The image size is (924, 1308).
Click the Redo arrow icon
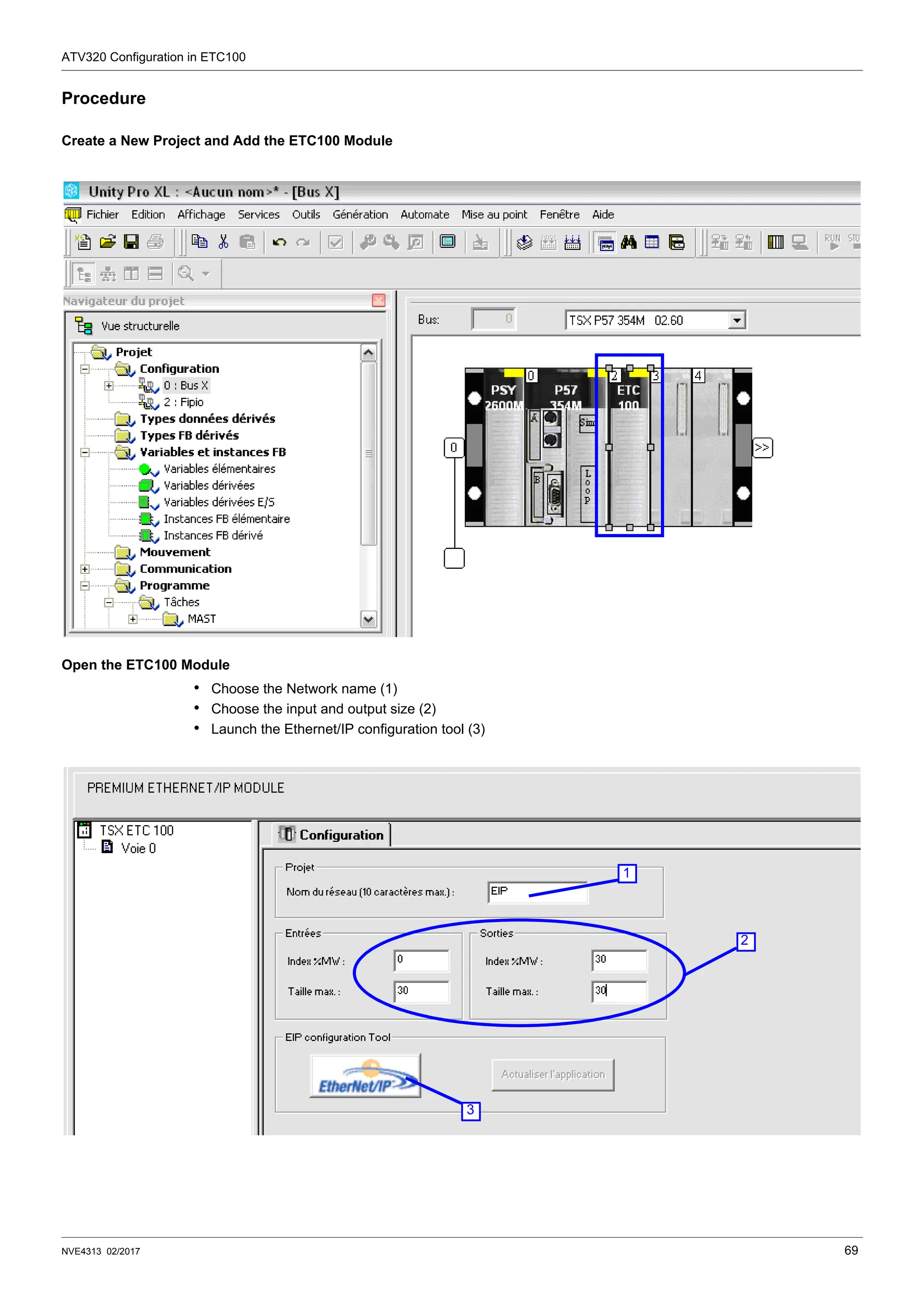[x=303, y=243]
